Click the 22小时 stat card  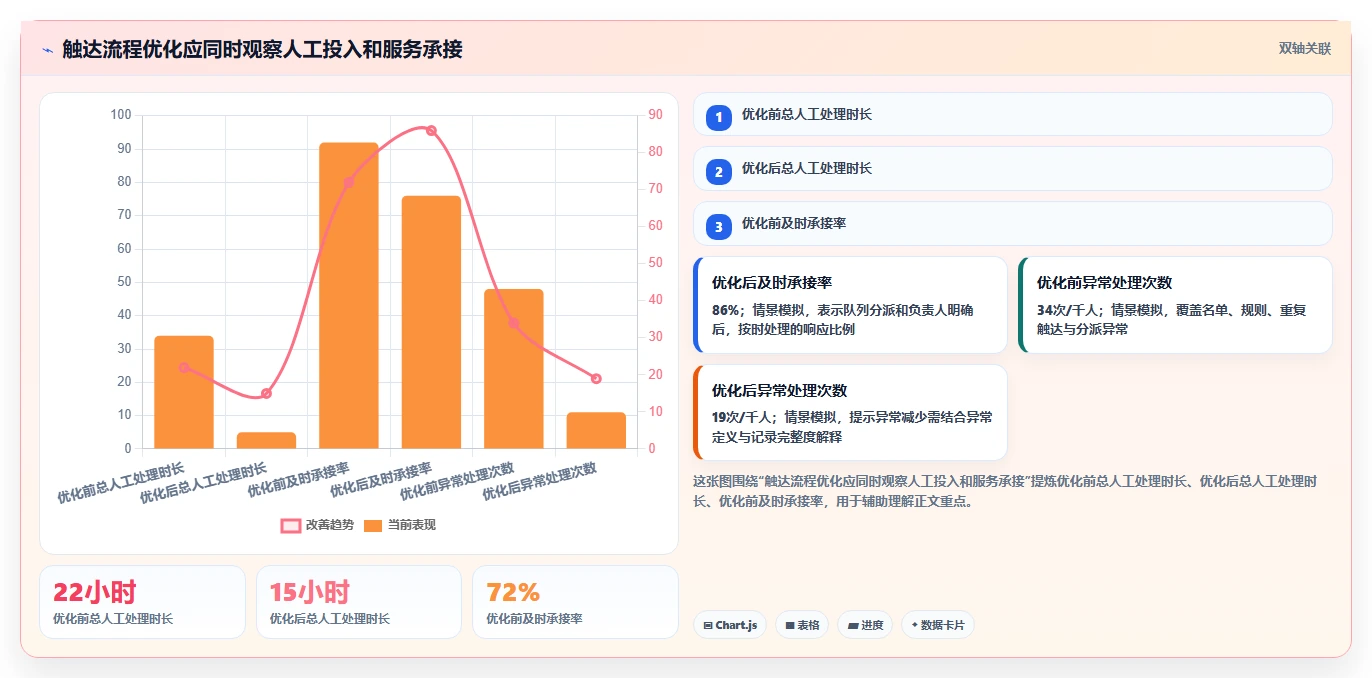coord(142,602)
